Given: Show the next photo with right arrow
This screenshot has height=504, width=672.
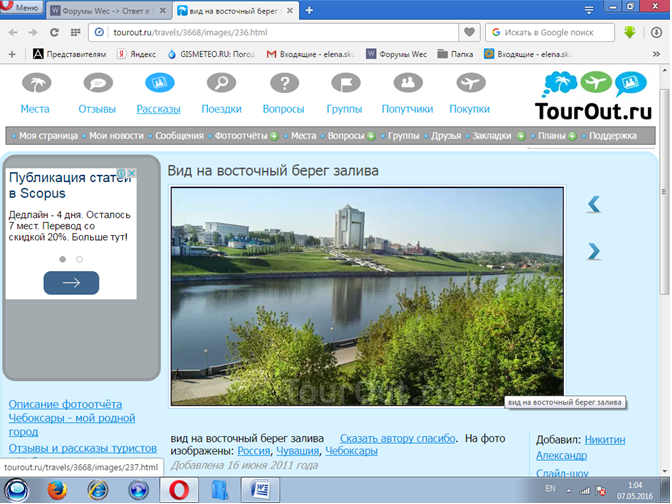Looking at the screenshot, I should click(594, 252).
